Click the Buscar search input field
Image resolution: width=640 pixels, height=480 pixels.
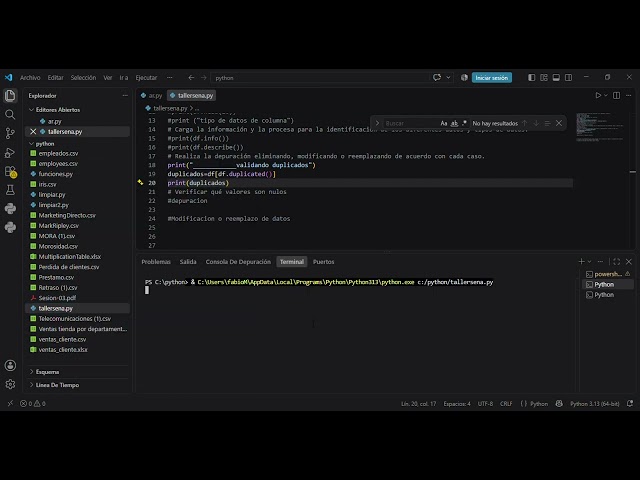411,123
